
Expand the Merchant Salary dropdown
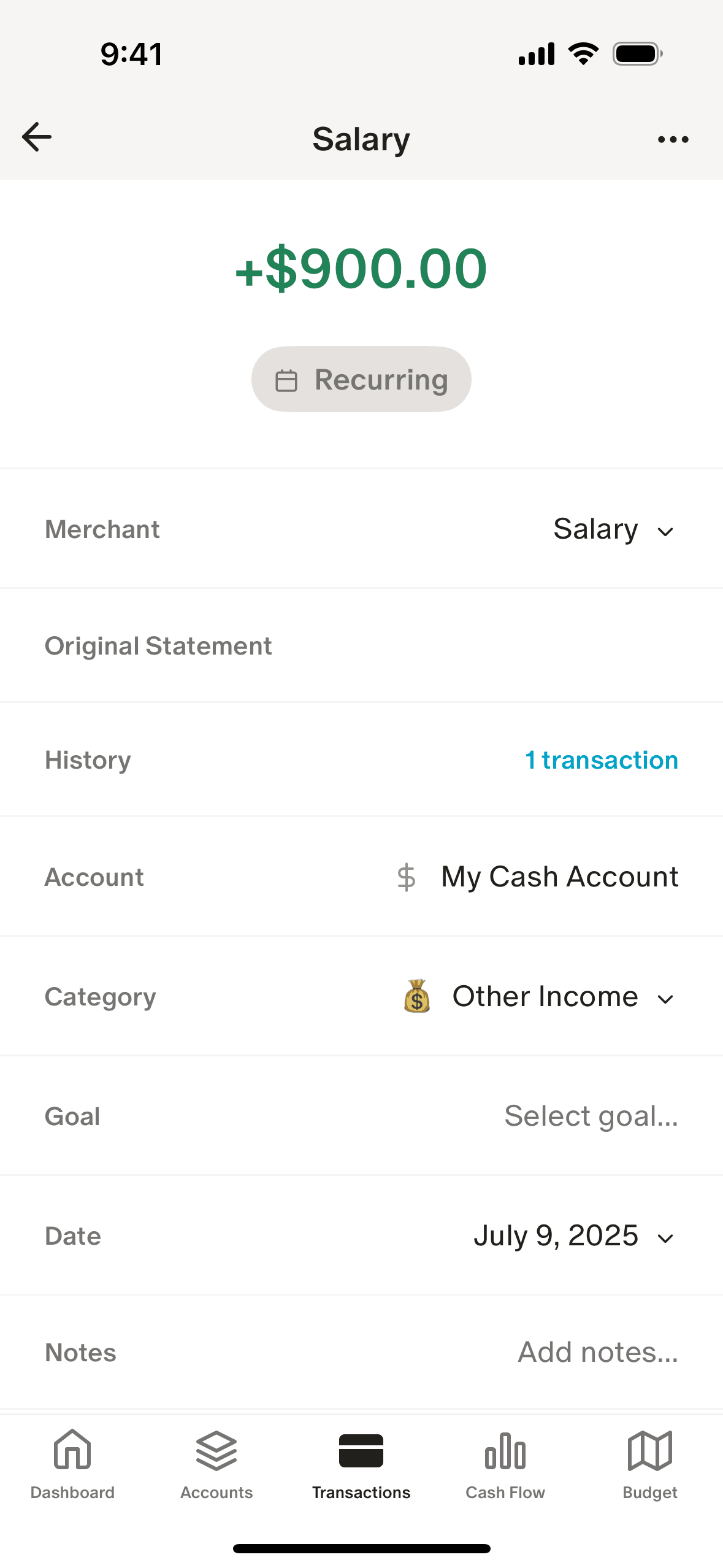(x=613, y=529)
